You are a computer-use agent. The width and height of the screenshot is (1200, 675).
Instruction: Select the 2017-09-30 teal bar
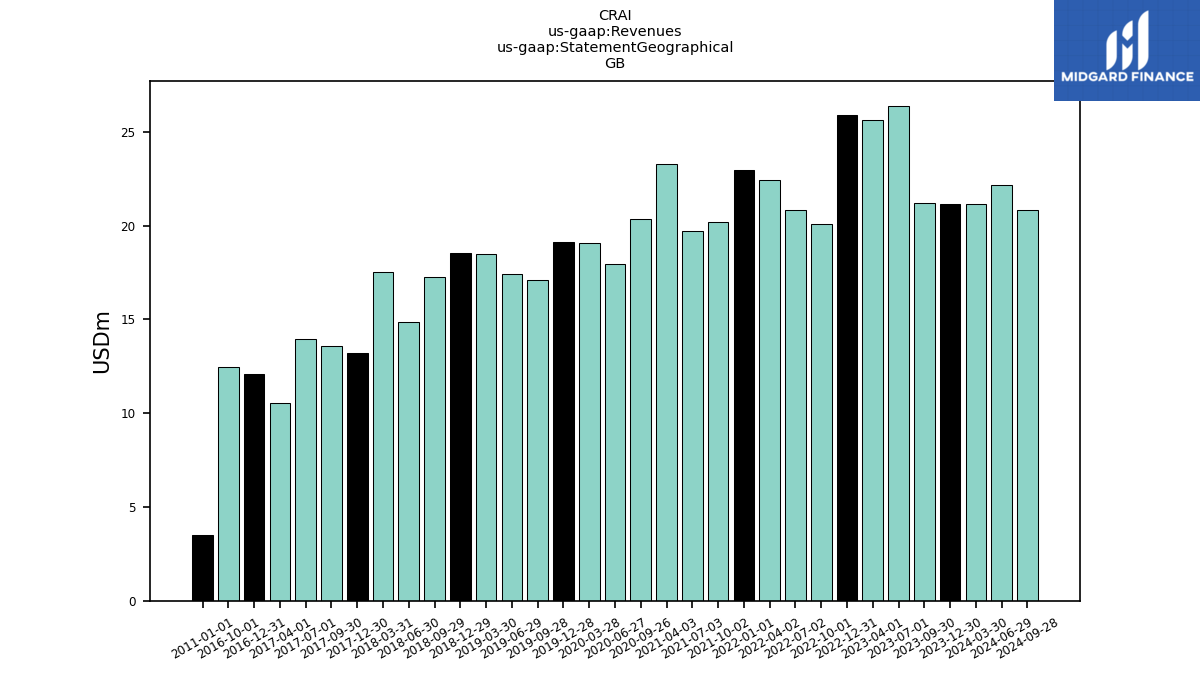pyautogui.click(x=332, y=474)
